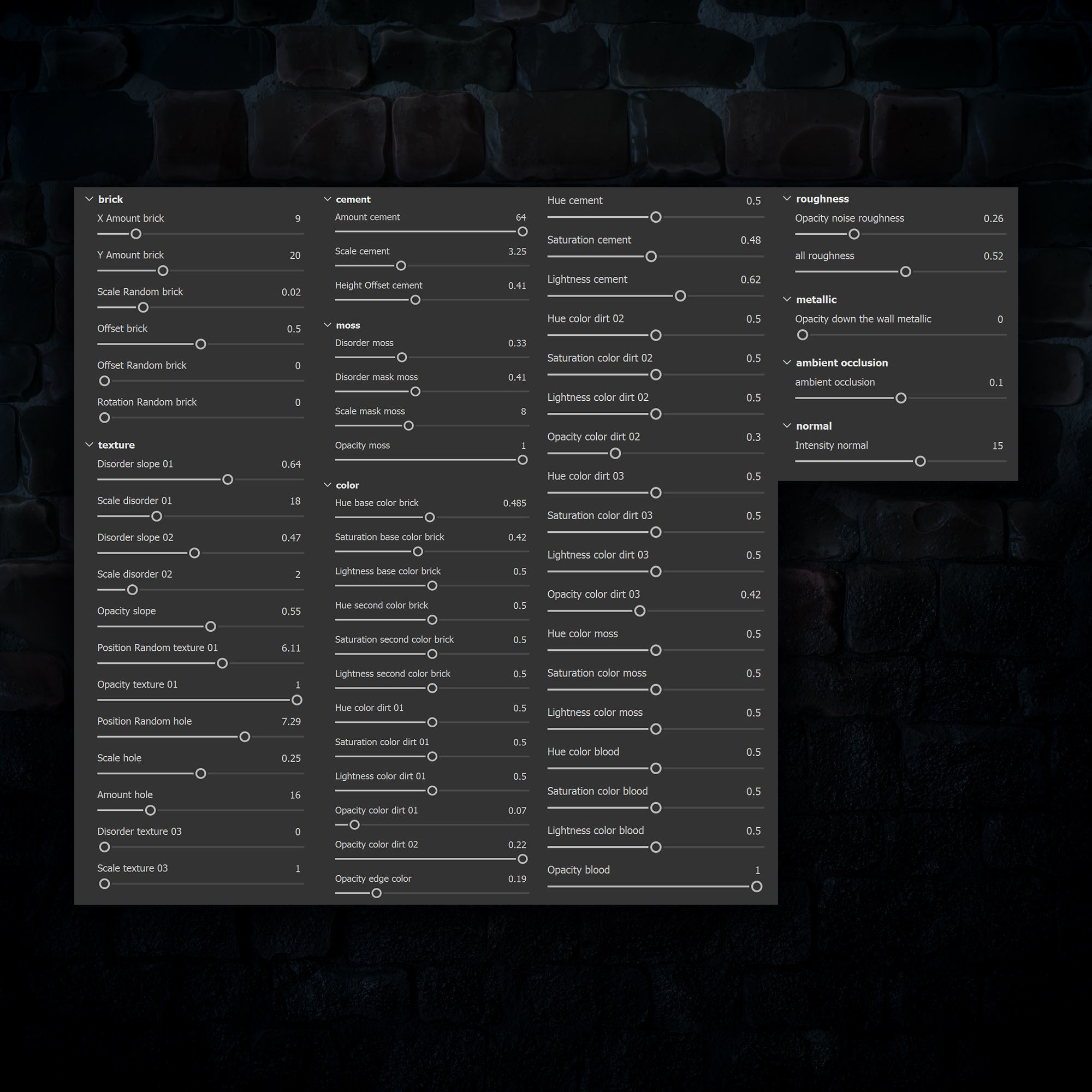Click the Intensity normal slider handle
The height and width of the screenshot is (1092, 1092).
click(920, 462)
